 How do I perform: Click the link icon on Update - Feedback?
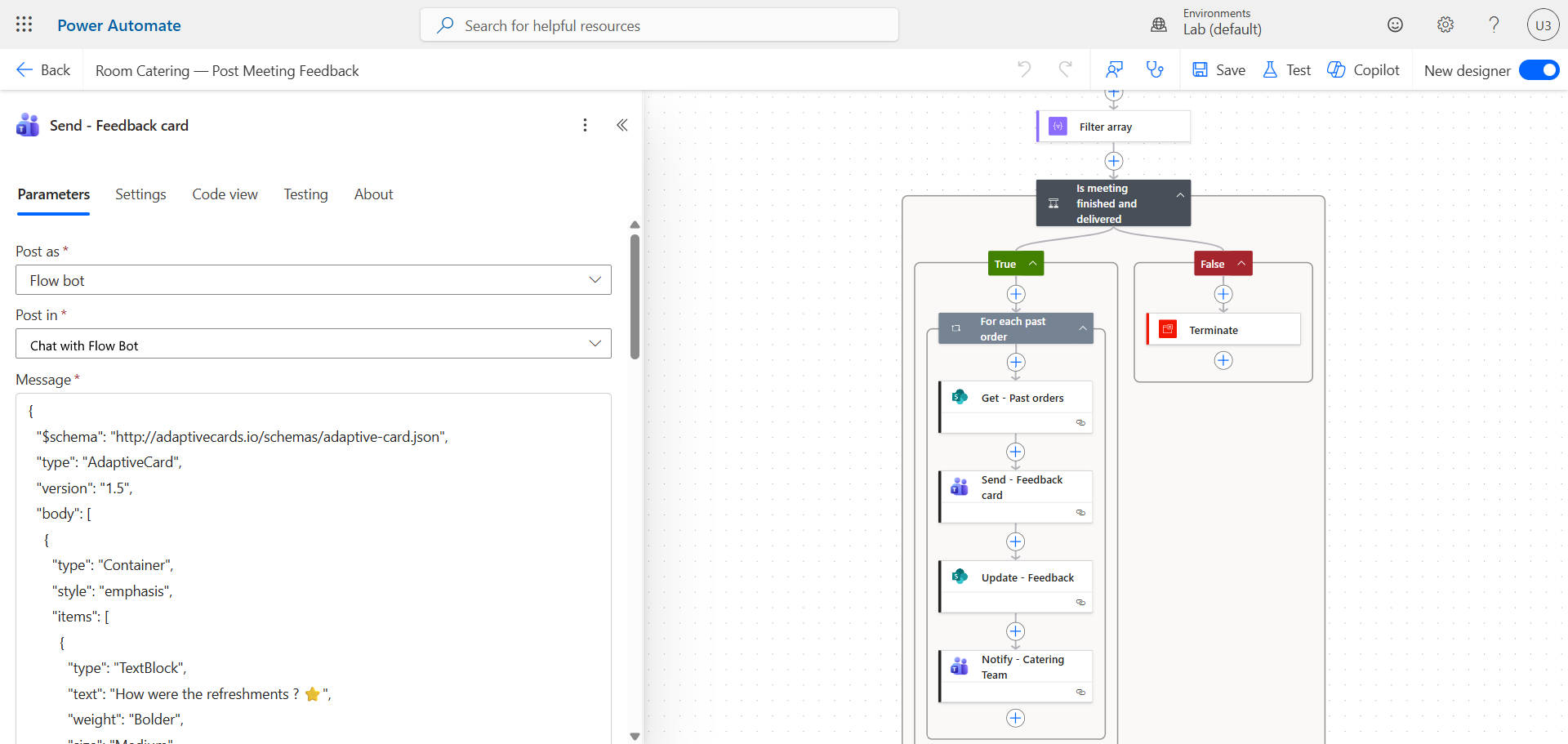click(1080, 602)
